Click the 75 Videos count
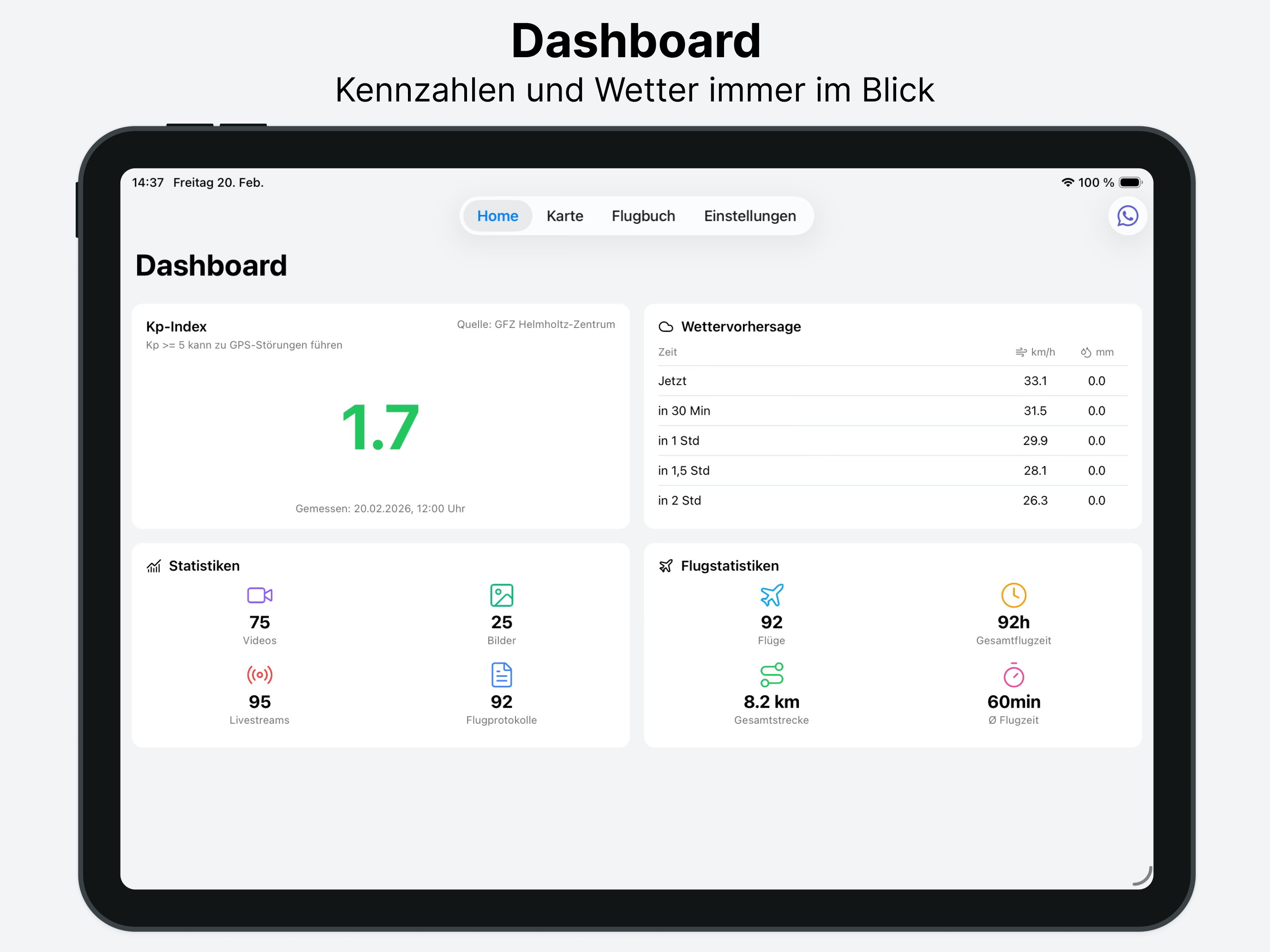This screenshot has width=1270, height=952. [x=259, y=622]
